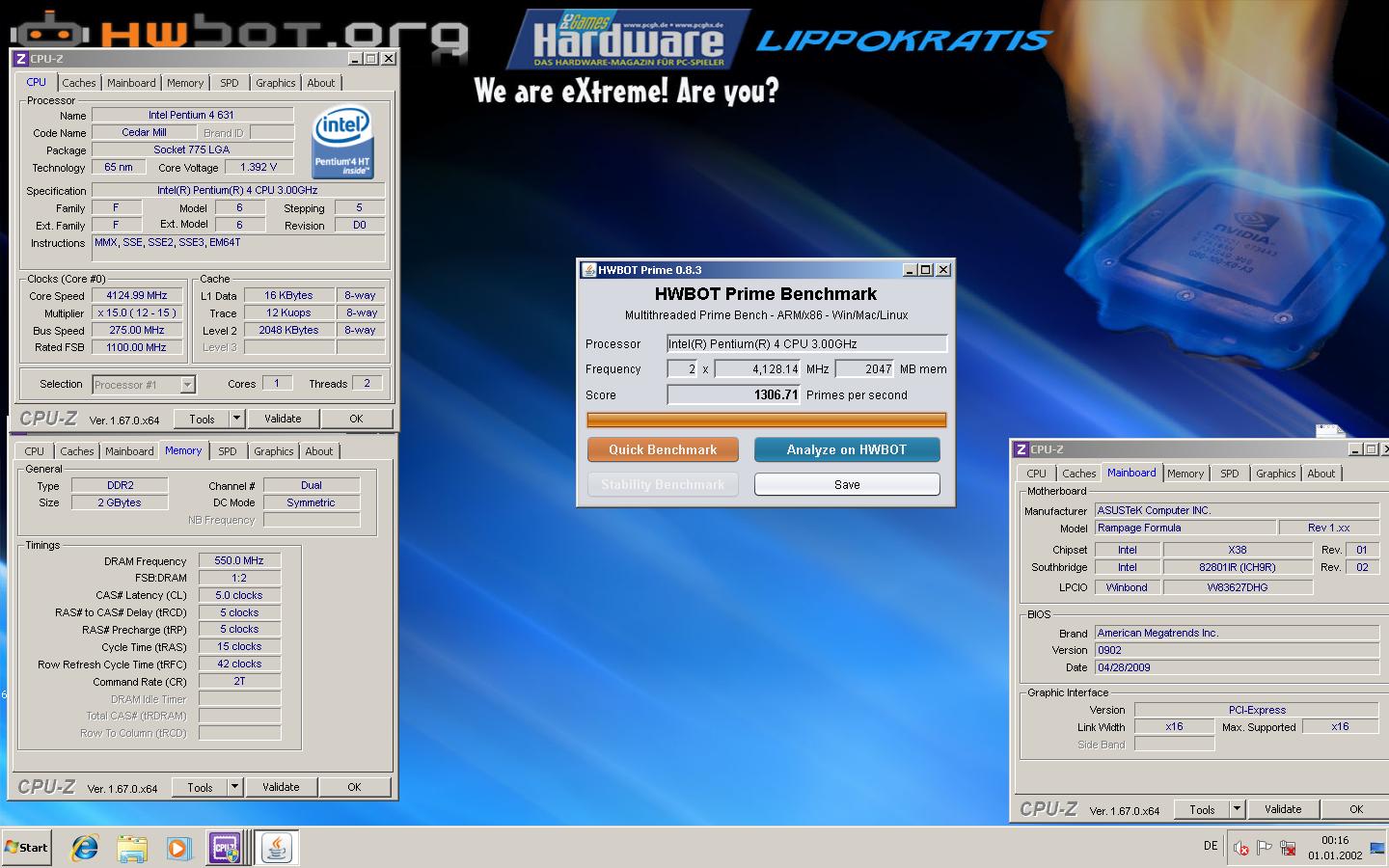The width and height of the screenshot is (1389, 868).
Task: Click the CPU-Z title icon in top-left window
Action: 20,59
